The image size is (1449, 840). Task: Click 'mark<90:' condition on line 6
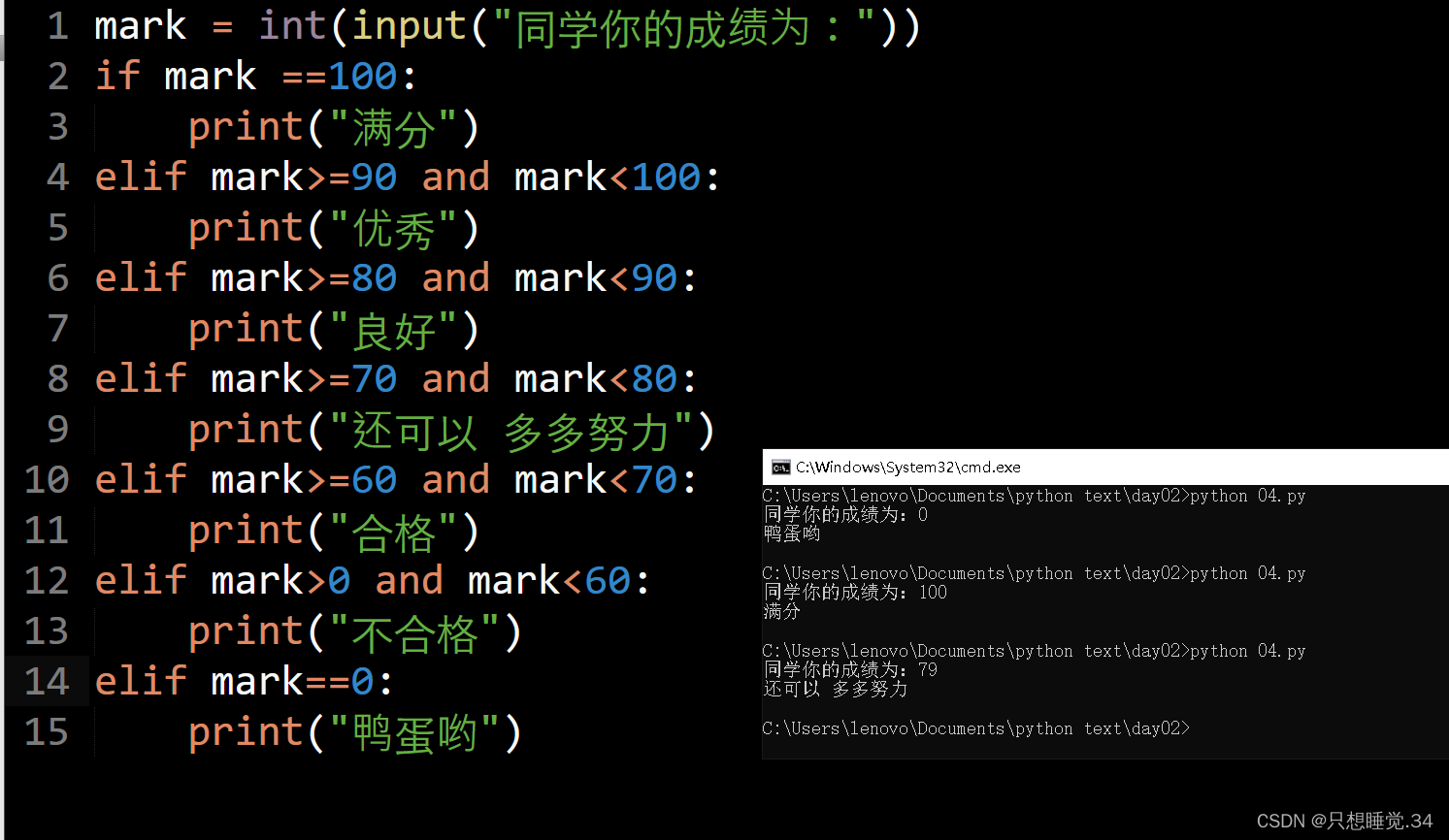(x=606, y=278)
